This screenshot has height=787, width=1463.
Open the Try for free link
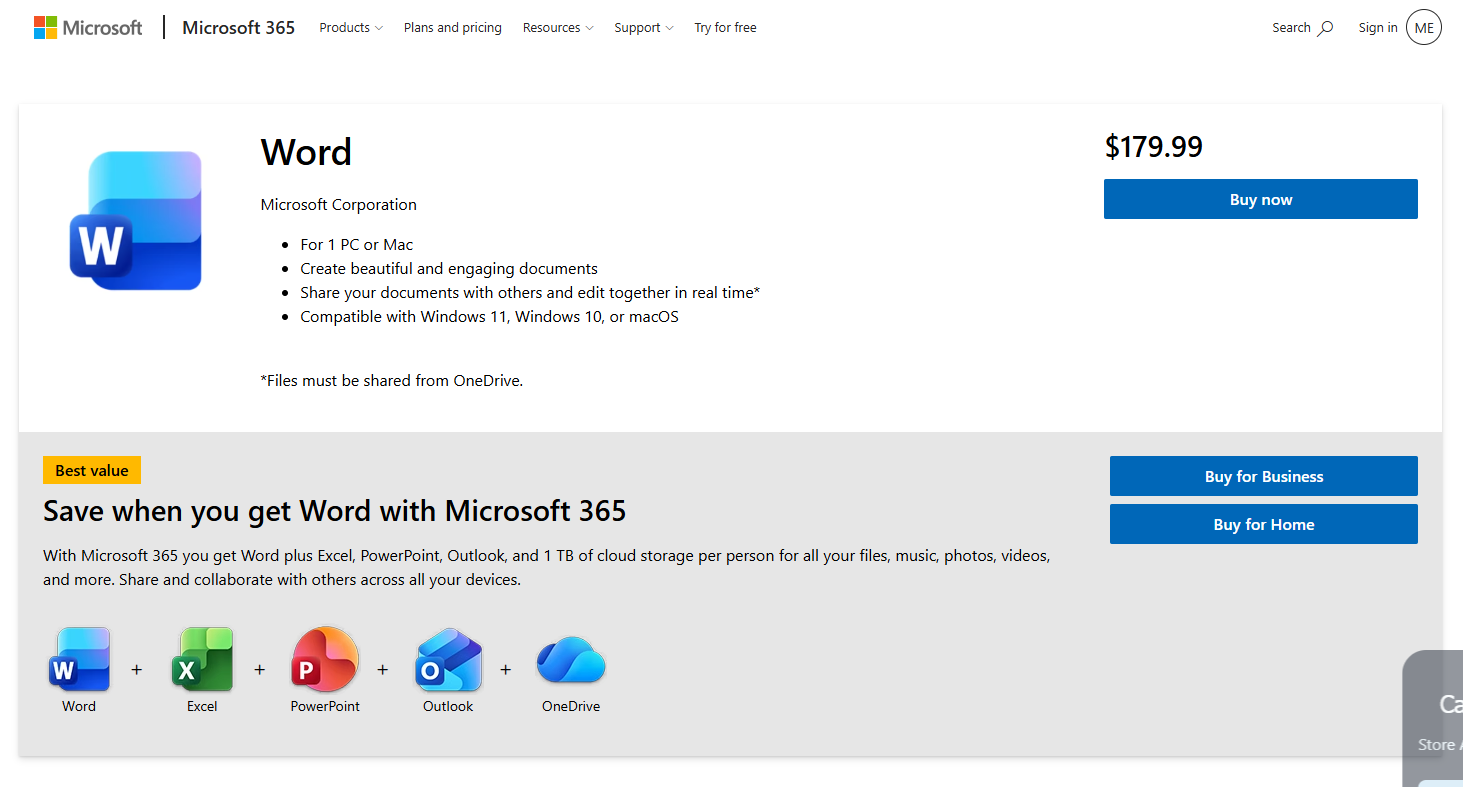pyautogui.click(x=725, y=28)
